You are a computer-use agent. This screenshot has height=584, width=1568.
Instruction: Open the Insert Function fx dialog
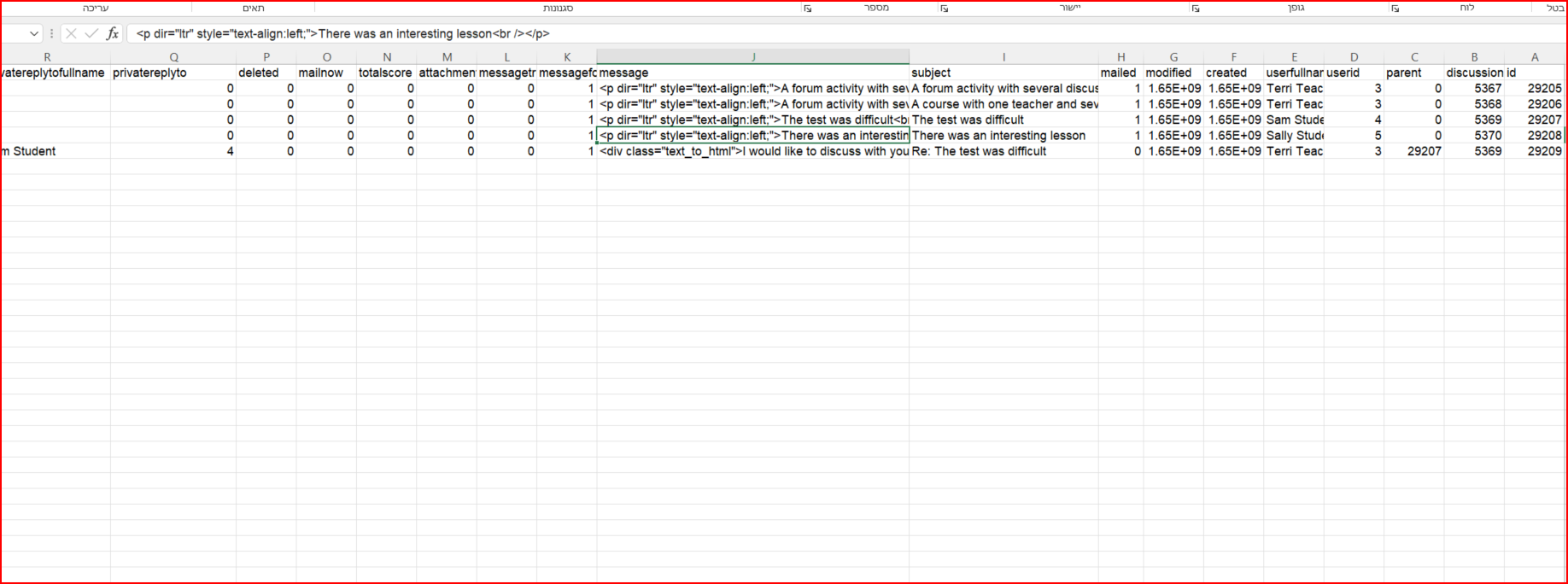click(x=112, y=34)
